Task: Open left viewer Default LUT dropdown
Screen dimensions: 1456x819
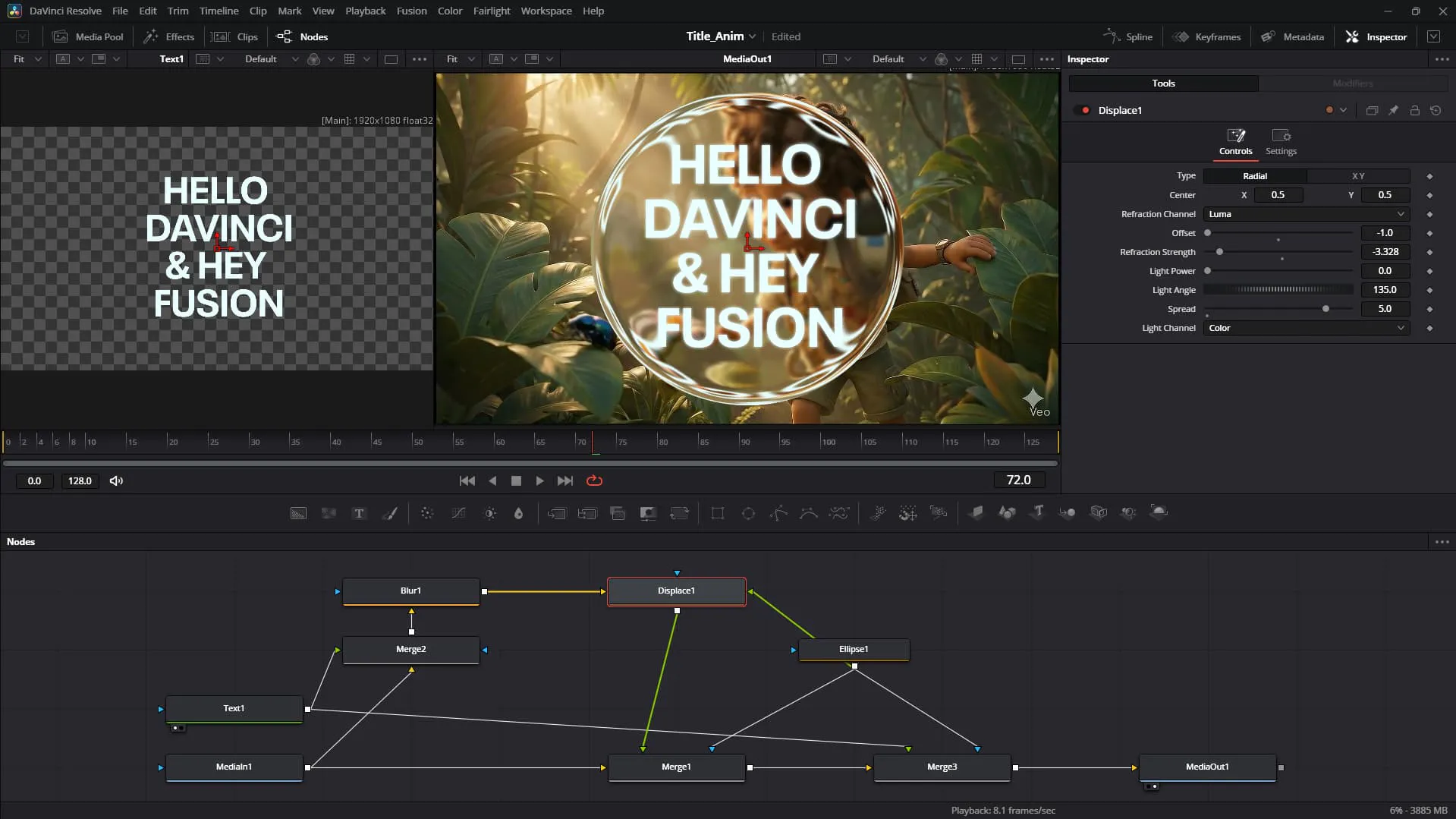Action: pos(271,59)
